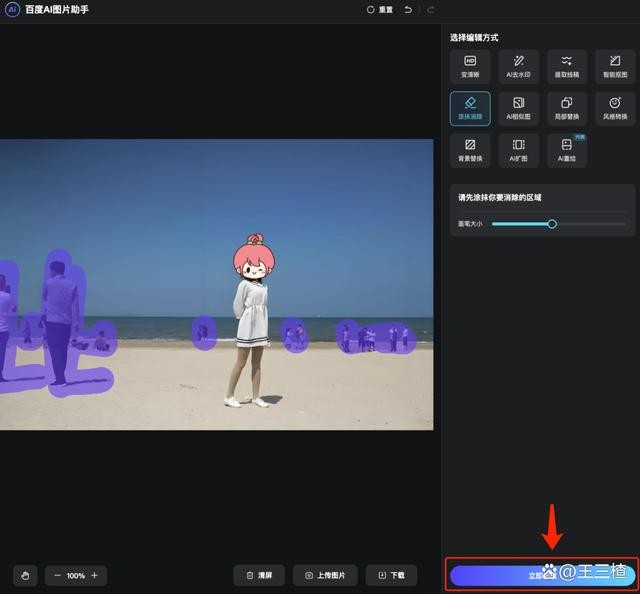Click the 清屏 clear screen button
Image resolution: width=640 pixels, height=594 pixels.
coord(259,576)
